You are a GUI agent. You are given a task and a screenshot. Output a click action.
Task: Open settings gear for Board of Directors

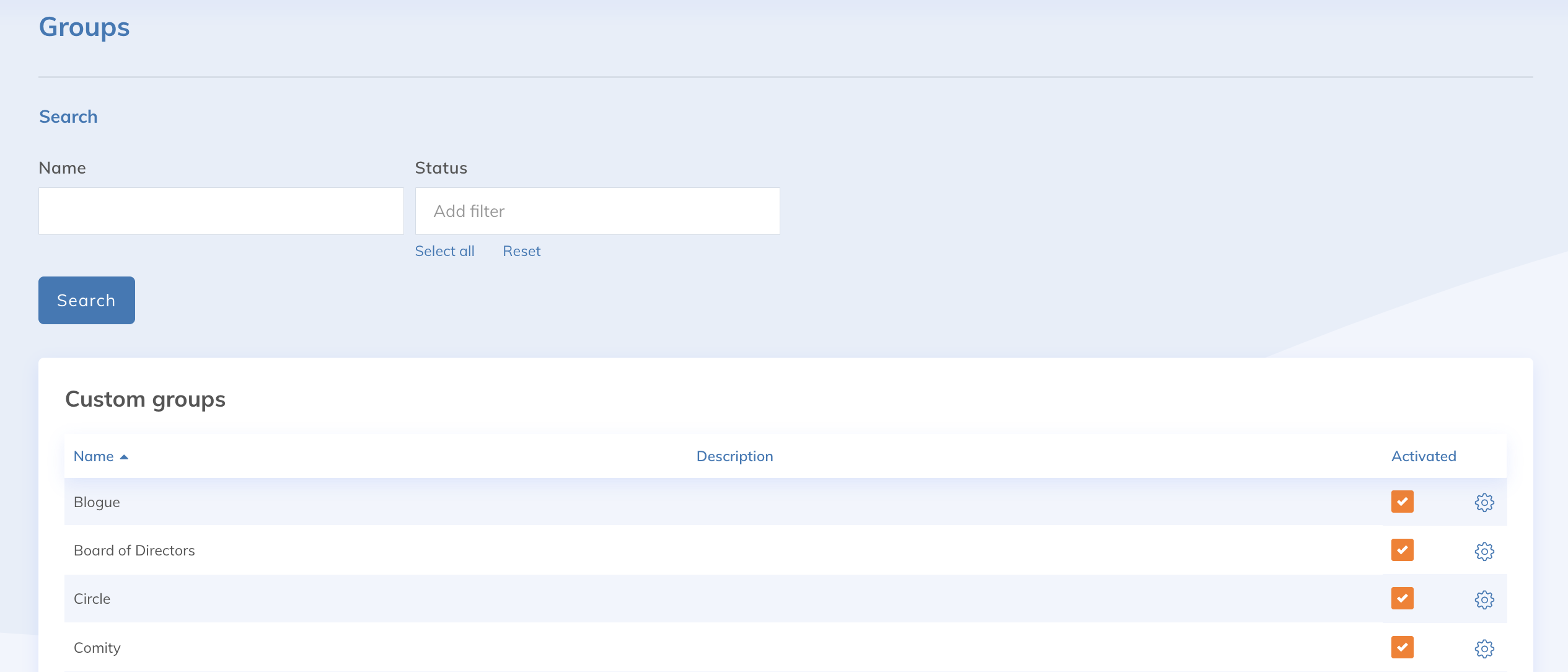pos(1484,550)
